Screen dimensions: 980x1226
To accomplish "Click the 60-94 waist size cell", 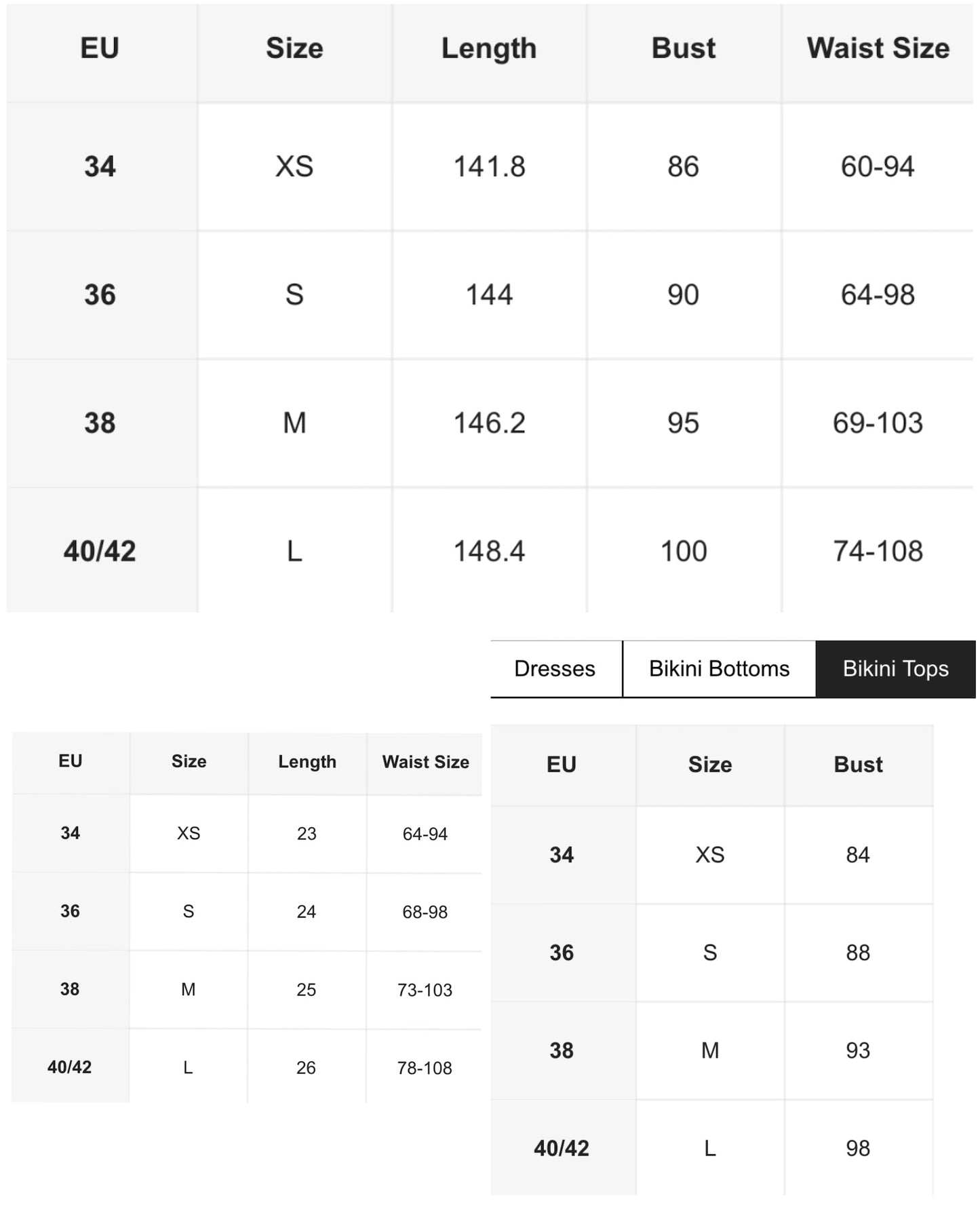I will pyautogui.click(x=878, y=167).
